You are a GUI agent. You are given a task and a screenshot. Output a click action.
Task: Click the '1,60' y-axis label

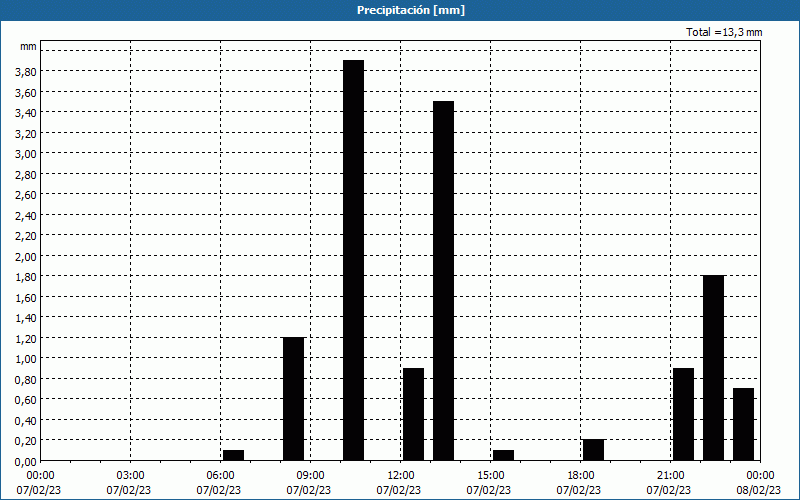26,297
